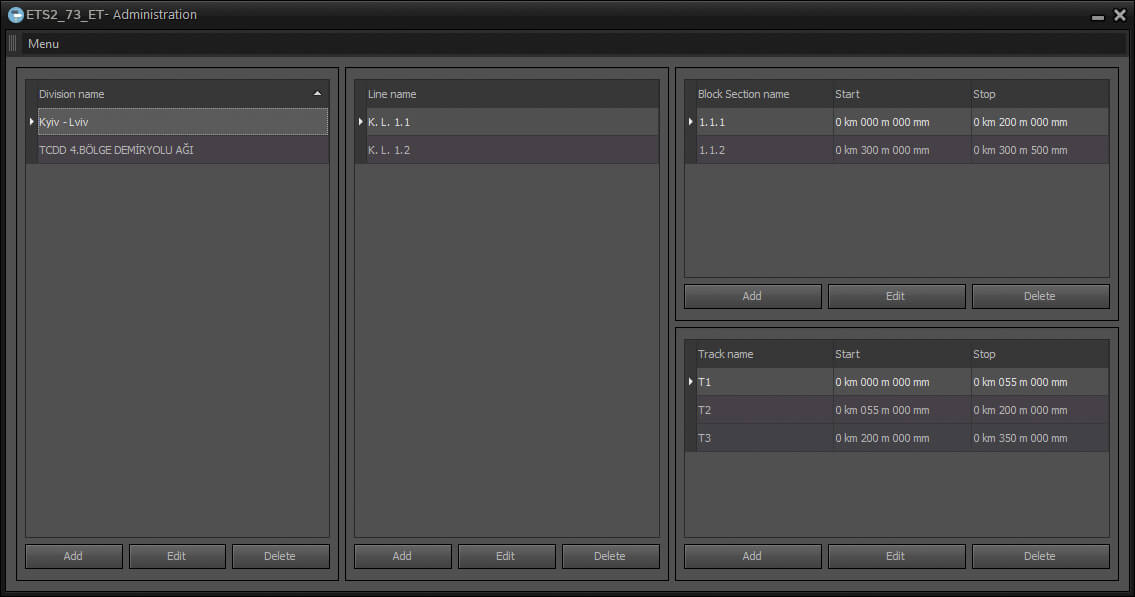The width and height of the screenshot is (1135, 597).
Task: Select line K. L. 1.2
Action: tap(512, 150)
